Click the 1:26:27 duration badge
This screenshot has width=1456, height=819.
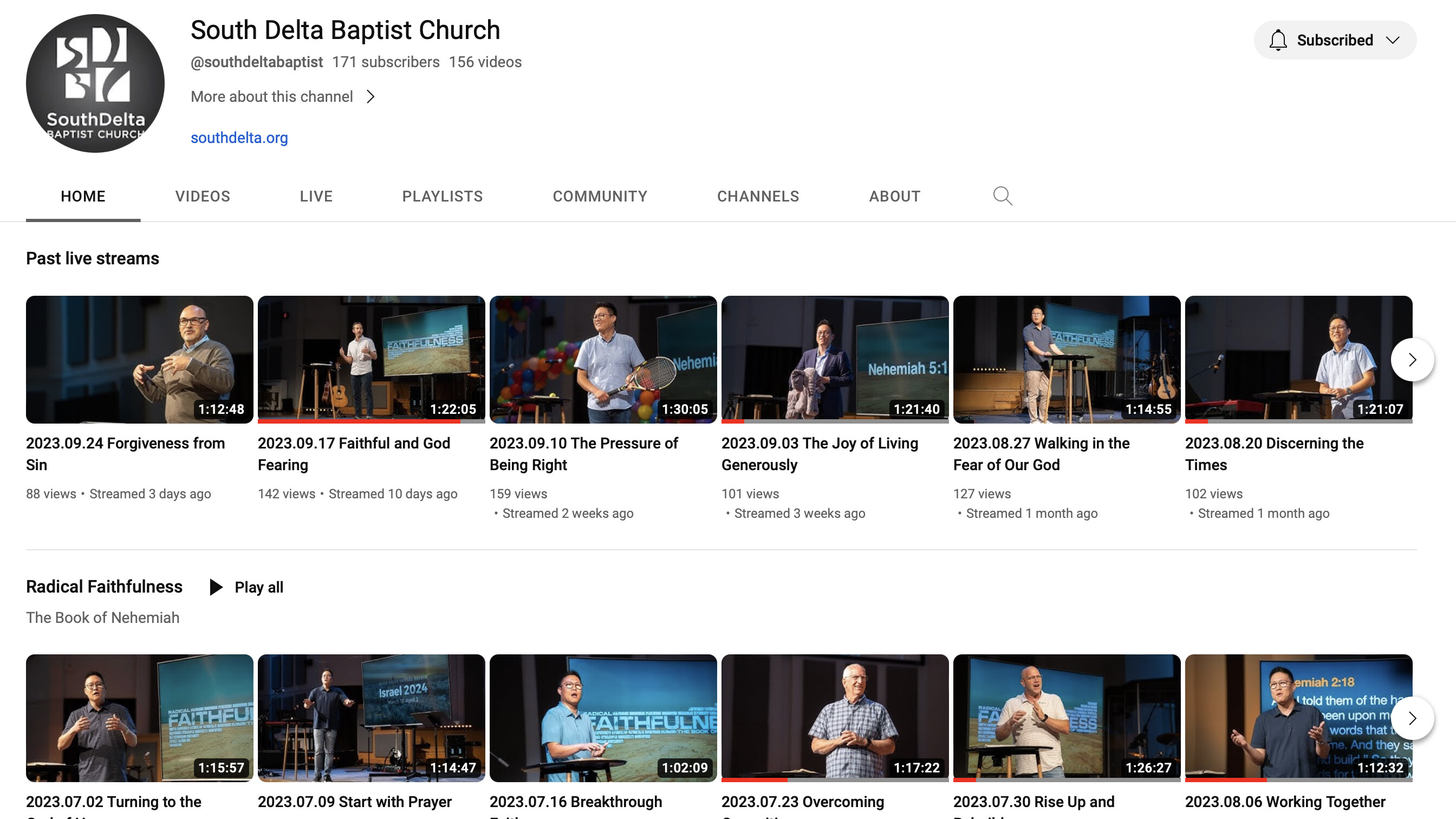pos(1148,768)
